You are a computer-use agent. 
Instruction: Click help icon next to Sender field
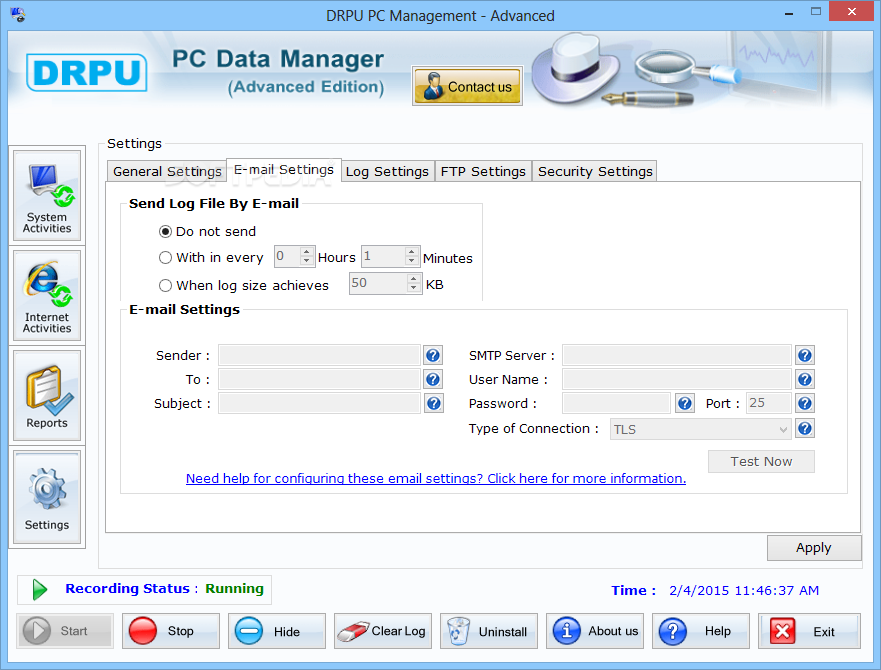click(433, 355)
